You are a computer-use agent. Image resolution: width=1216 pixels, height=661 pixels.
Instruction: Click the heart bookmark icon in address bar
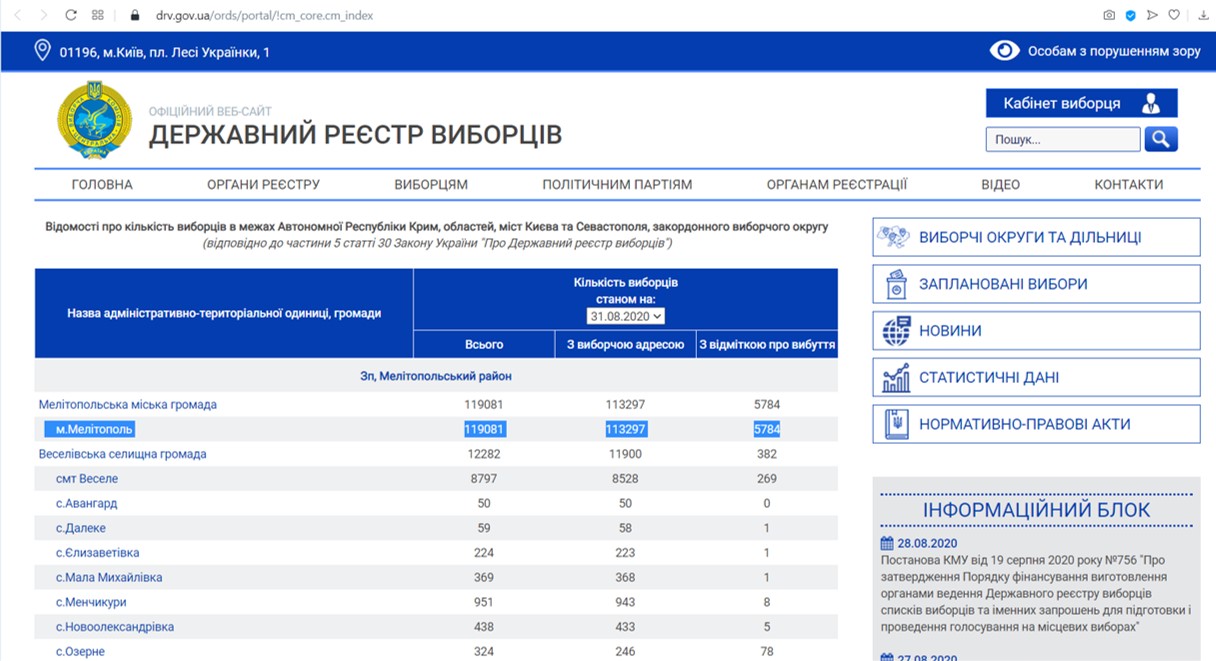click(1174, 16)
